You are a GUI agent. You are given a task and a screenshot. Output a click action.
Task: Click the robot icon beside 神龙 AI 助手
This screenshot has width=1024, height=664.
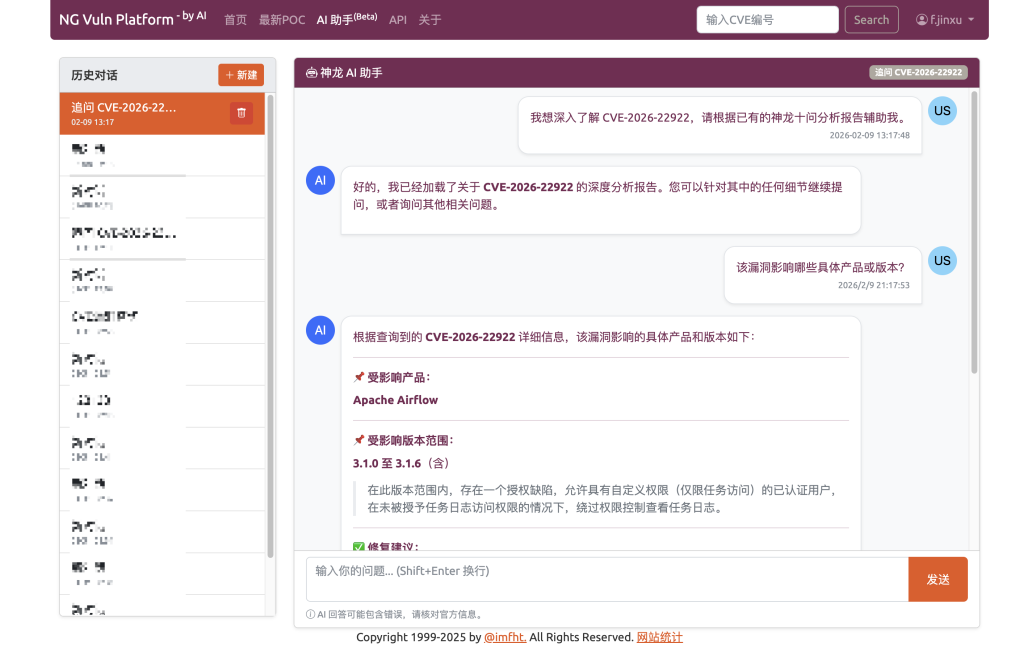pyautogui.click(x=311, y=73)
